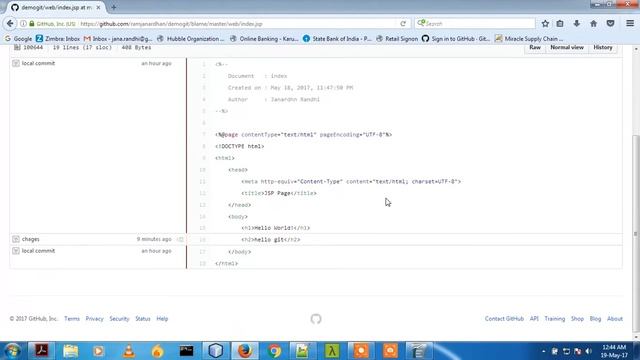
Task: Click the '9 minutes ago' timestamp
Action: click(154, 239)
